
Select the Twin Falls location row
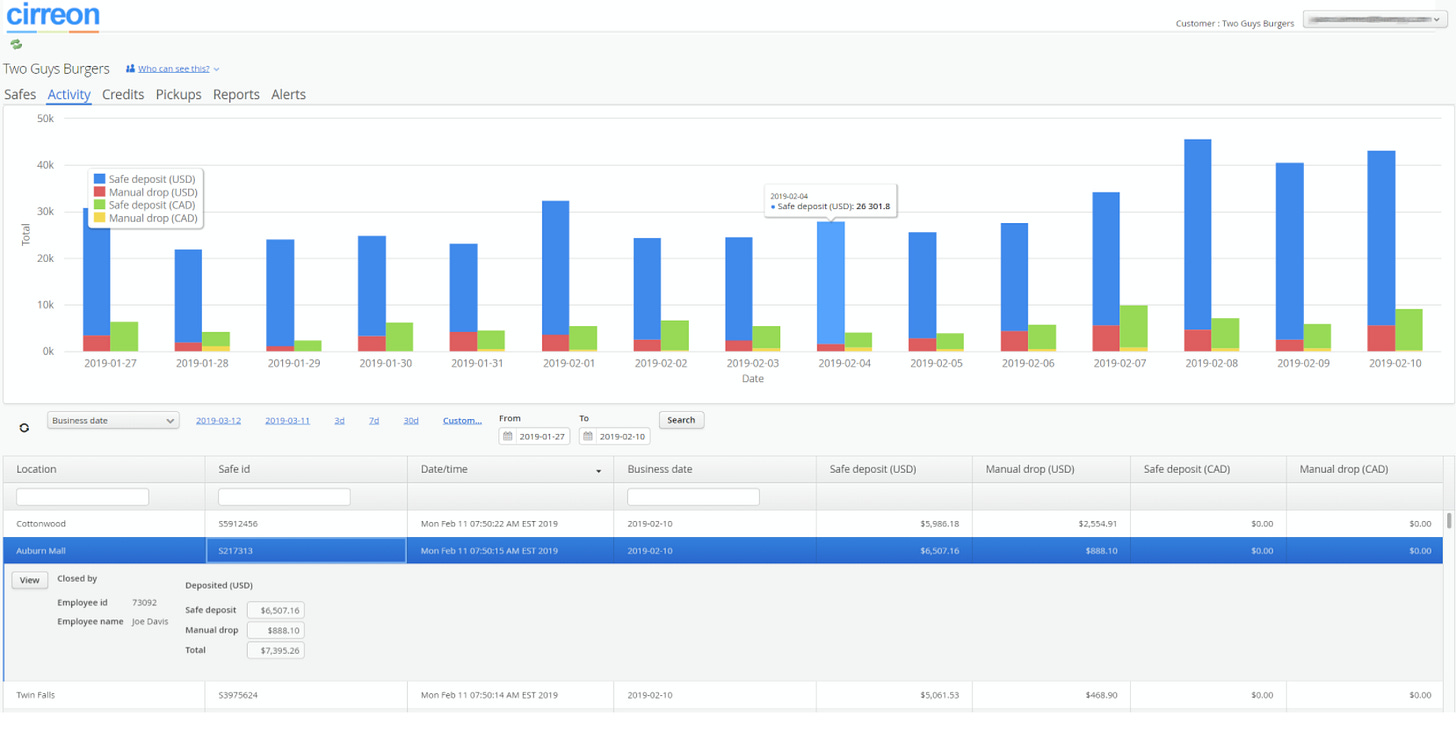[723, 695]
